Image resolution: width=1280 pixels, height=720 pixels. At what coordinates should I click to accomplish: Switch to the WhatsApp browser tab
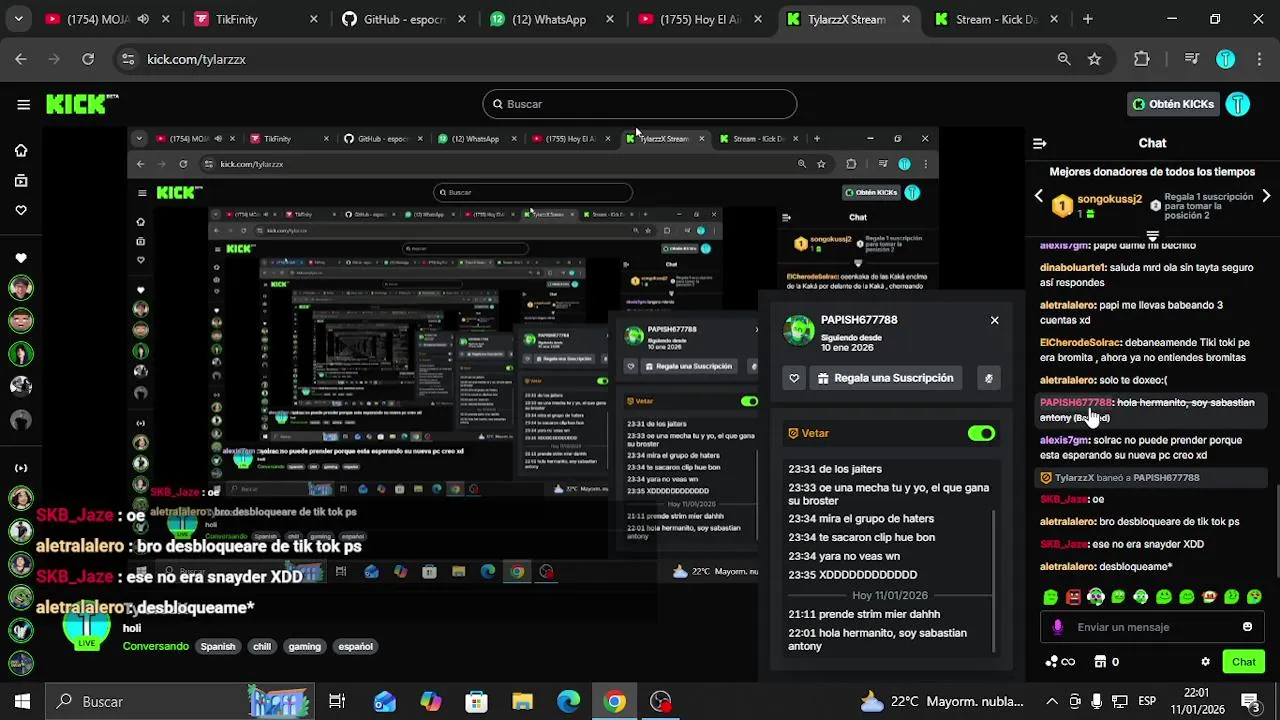(553, 19)
